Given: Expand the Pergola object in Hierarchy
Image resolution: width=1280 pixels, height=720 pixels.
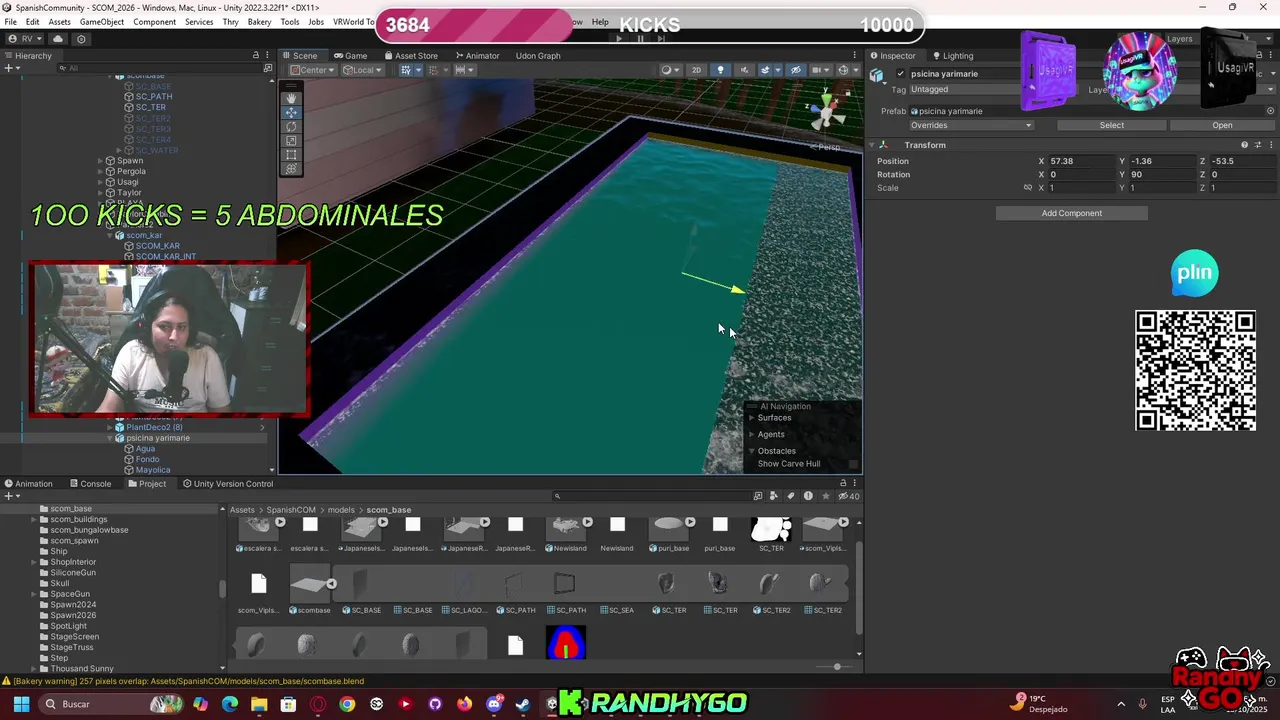Looking at the screenshot, I should click(101, 172).
